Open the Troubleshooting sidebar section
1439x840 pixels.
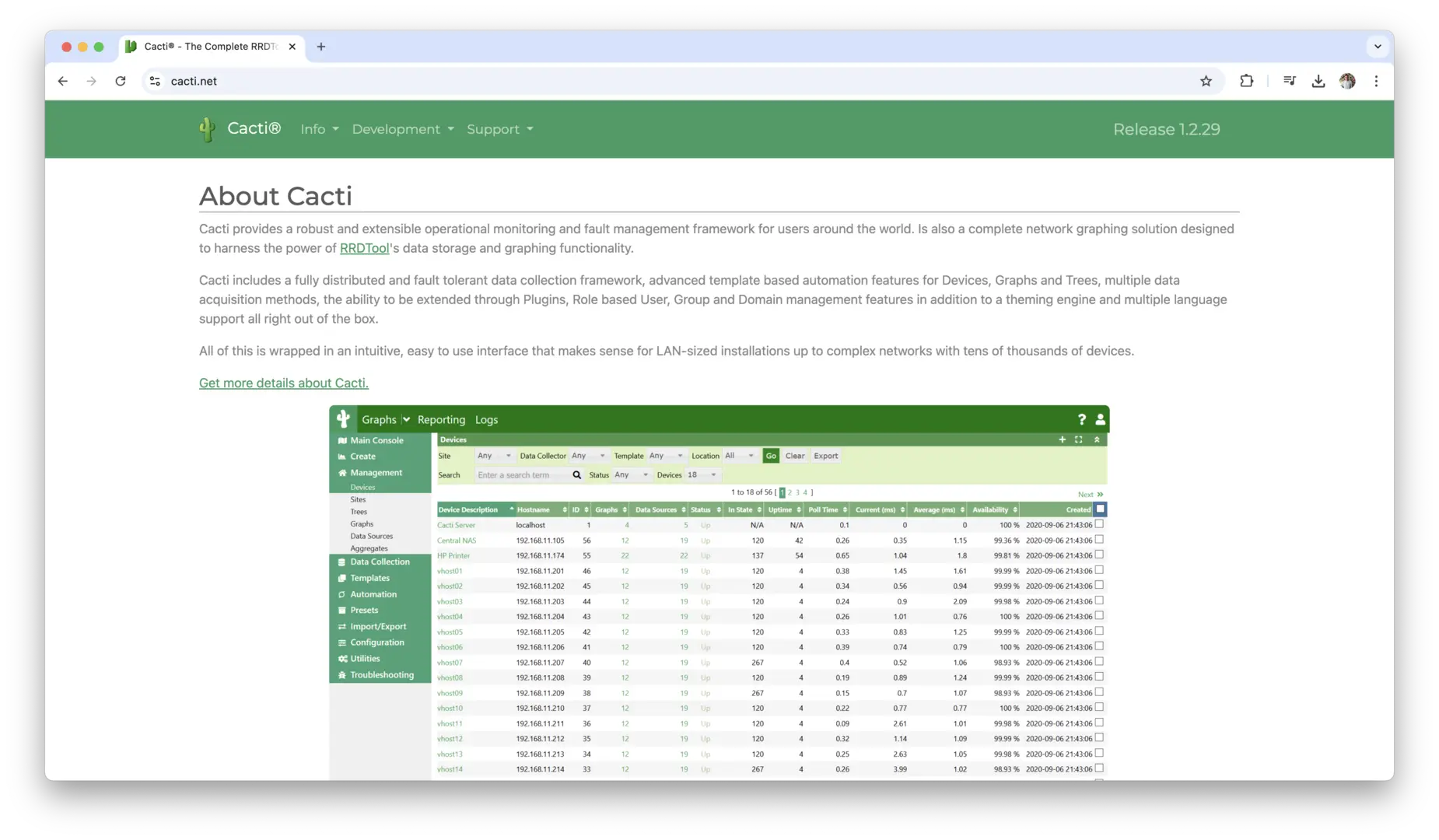382,675
